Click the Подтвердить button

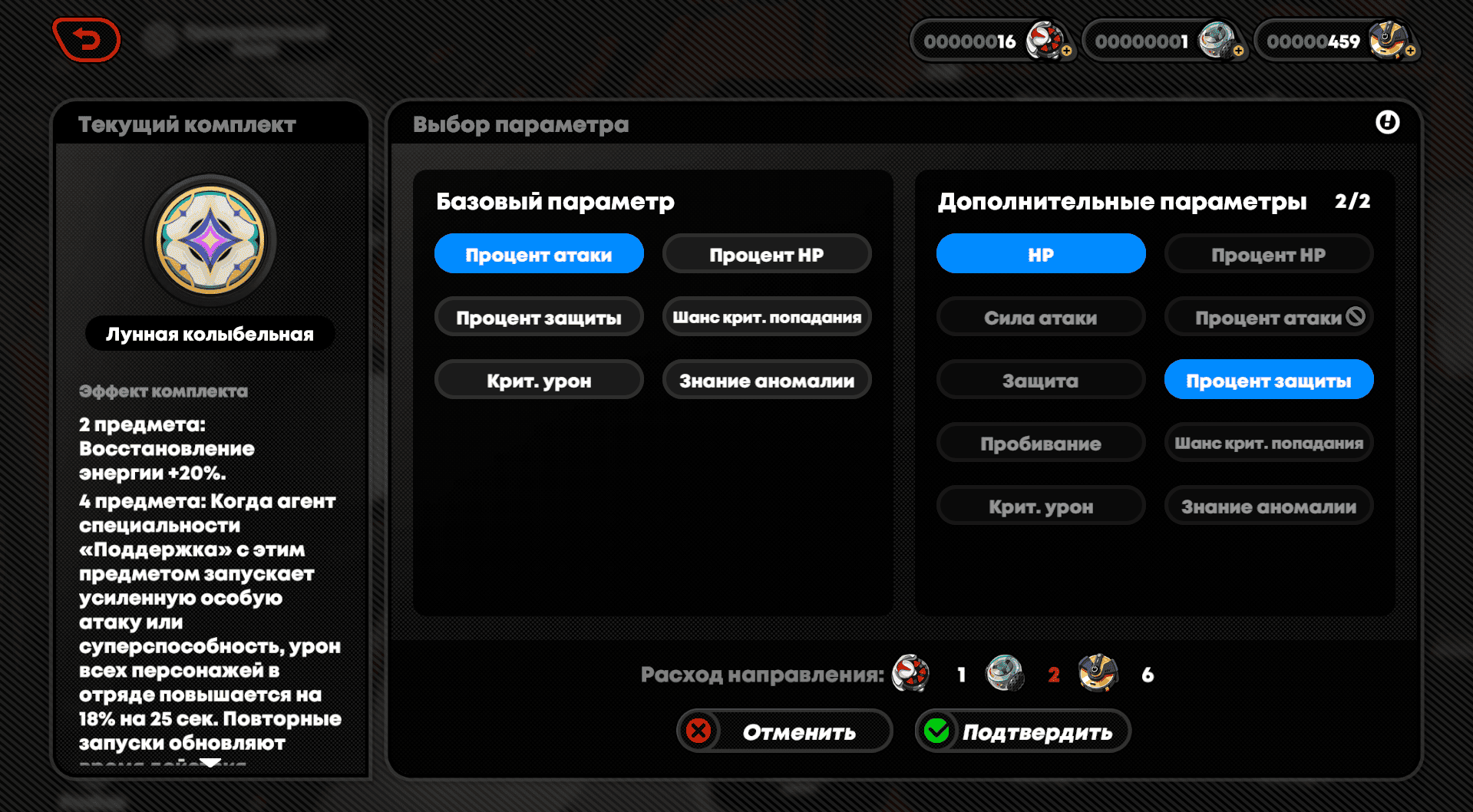1022,731
